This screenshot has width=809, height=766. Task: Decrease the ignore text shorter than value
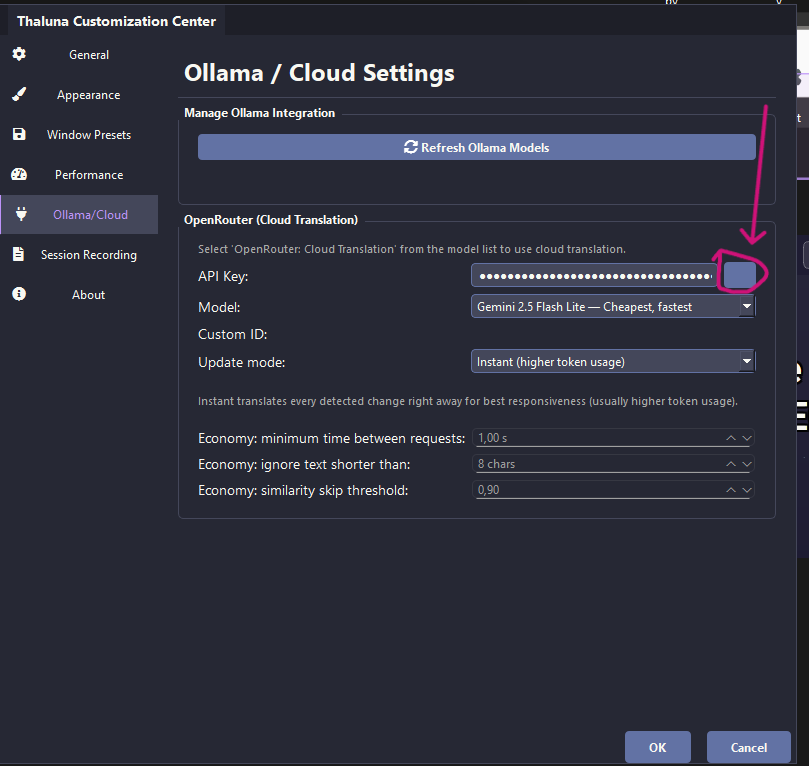[x=746, y=464]
